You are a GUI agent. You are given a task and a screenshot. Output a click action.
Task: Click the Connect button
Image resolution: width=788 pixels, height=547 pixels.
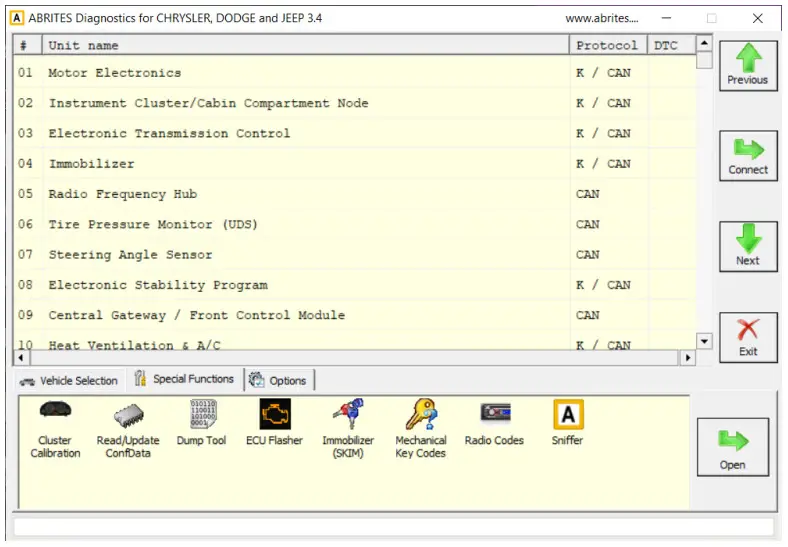[x=748, y=156]
